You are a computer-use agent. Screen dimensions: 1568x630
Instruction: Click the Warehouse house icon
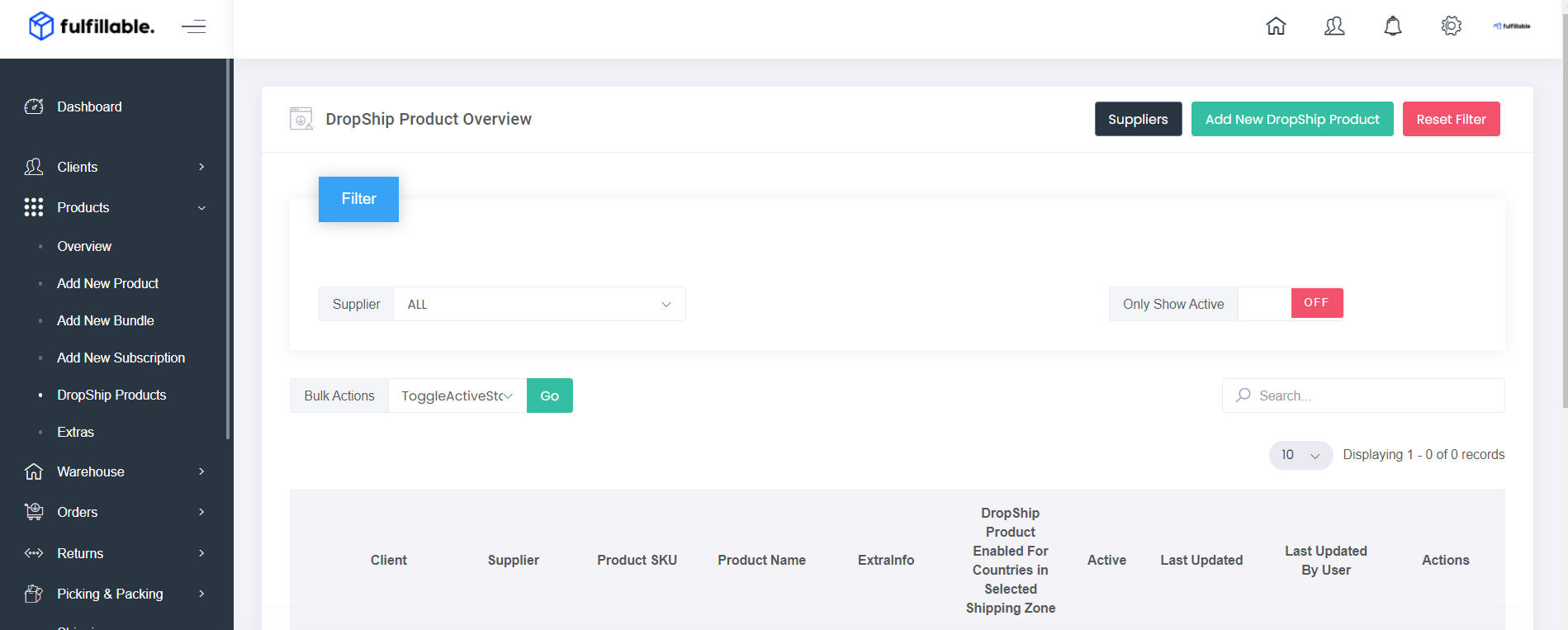click(34, 471)
